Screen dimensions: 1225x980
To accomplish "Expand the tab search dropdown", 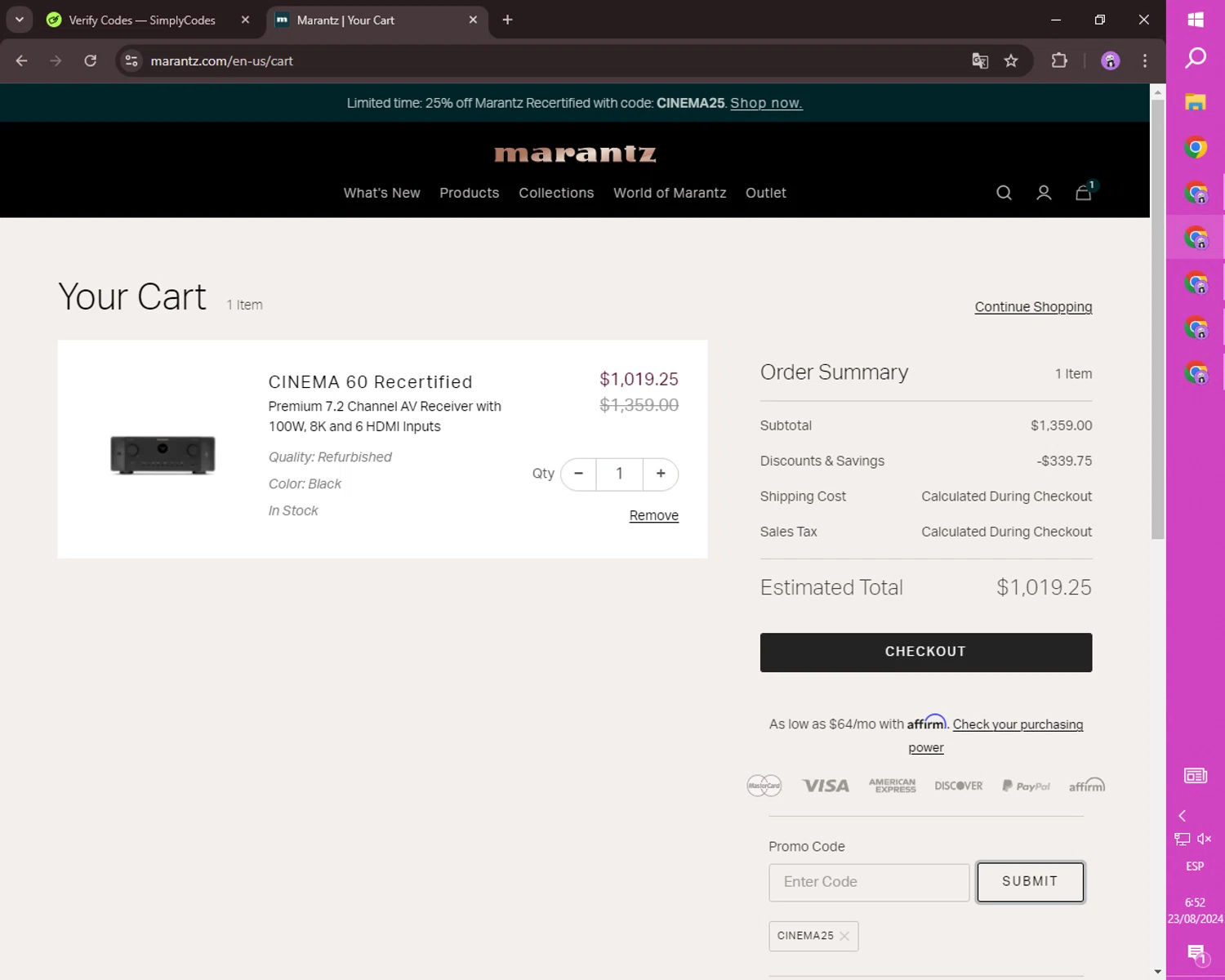I will tap(19, 20).
